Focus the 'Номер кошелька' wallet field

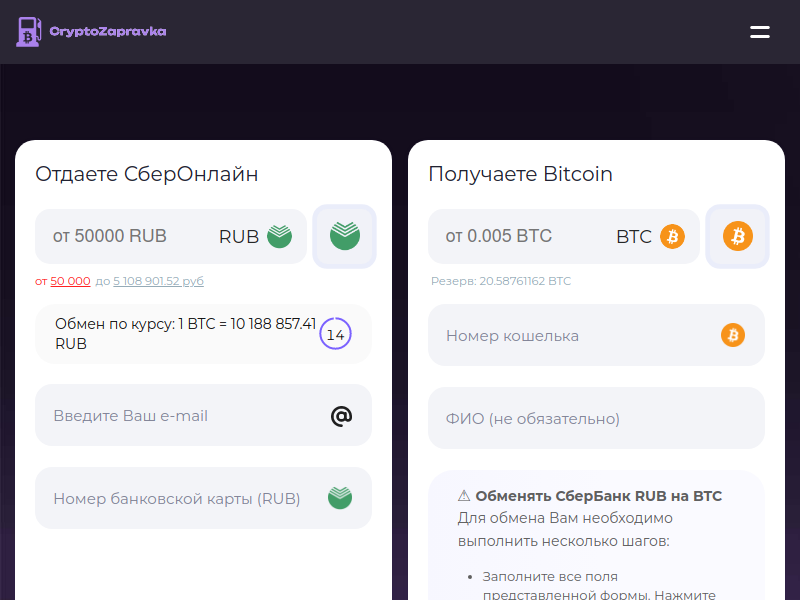(596, 335)
